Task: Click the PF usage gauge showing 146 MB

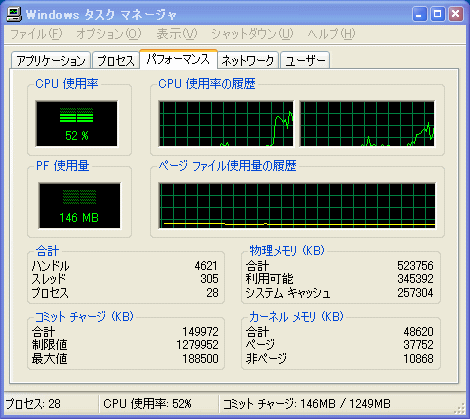Action: tap(79, 206)
